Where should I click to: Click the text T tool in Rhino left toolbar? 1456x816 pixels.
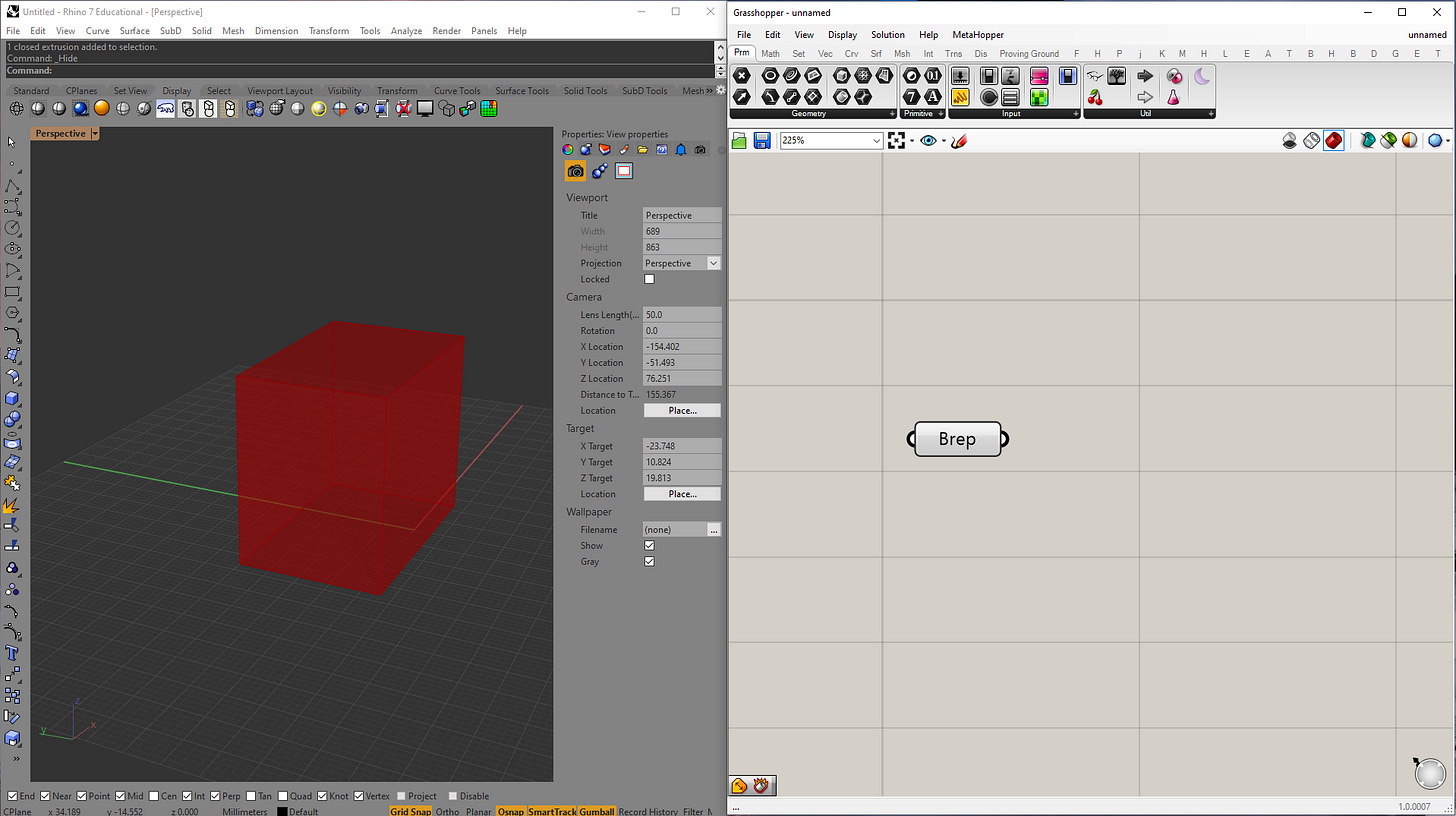13,652
